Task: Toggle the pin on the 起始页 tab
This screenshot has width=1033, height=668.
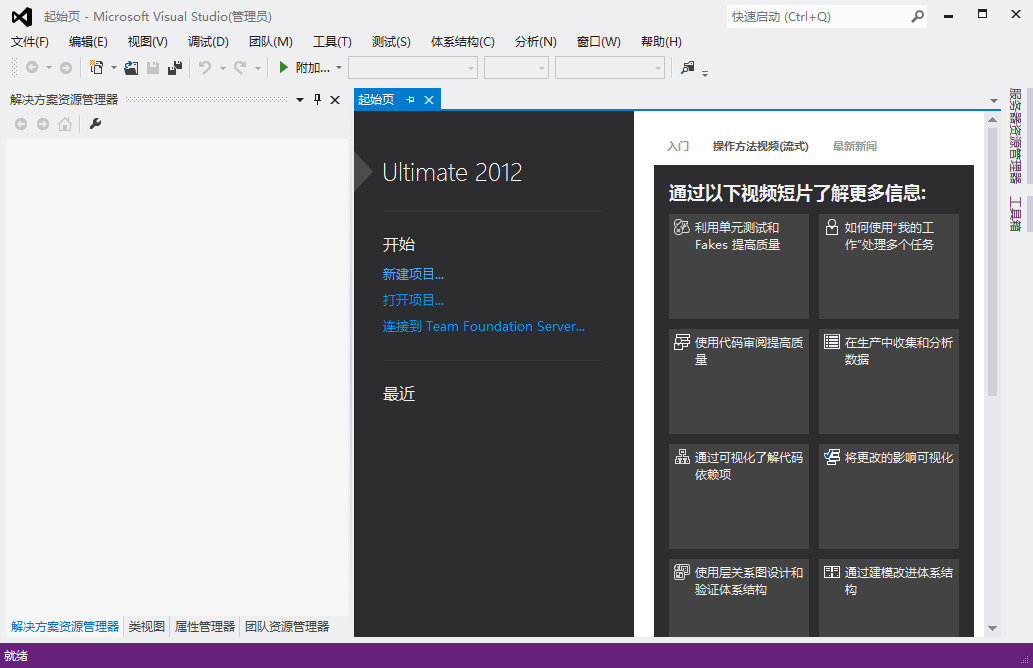Action: point(410,99)
